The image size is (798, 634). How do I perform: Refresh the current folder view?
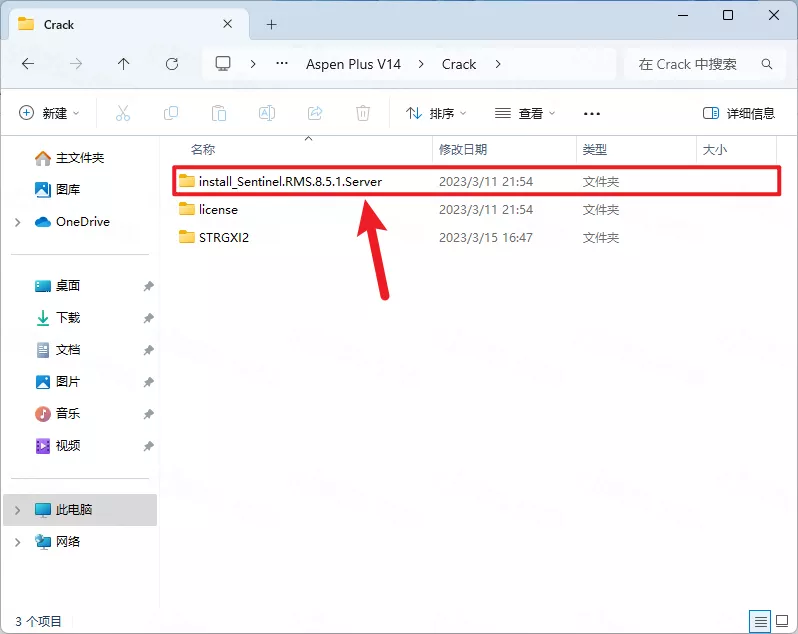click(172, 64)
